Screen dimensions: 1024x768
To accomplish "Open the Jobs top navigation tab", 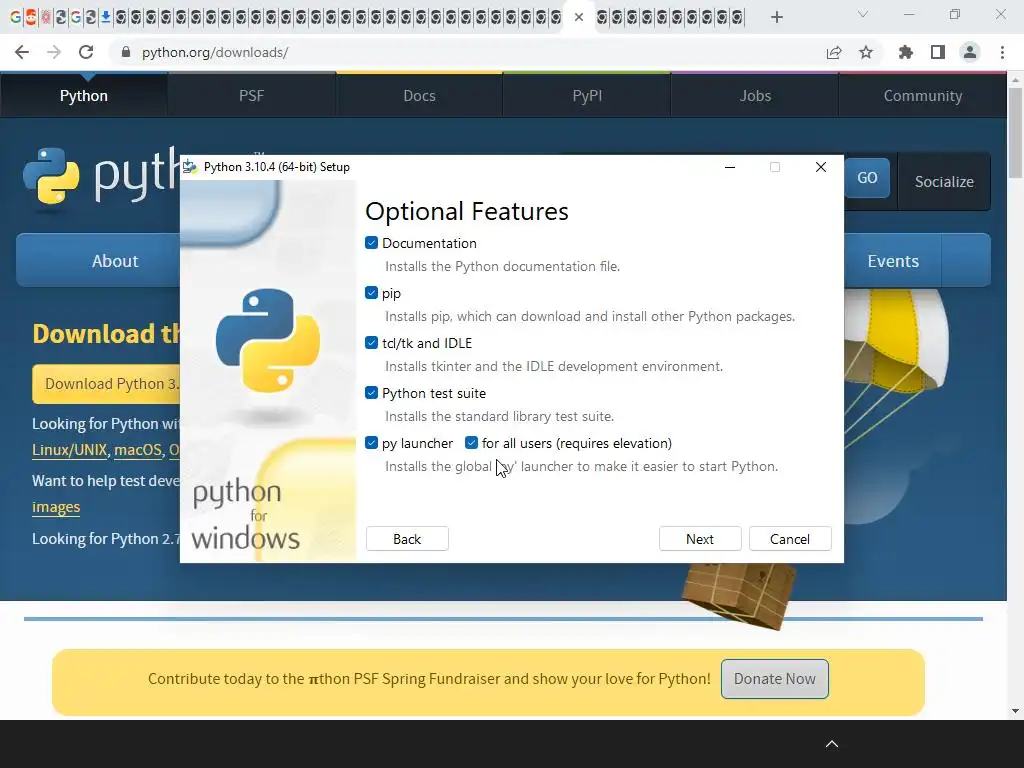I will coord(755,95).
